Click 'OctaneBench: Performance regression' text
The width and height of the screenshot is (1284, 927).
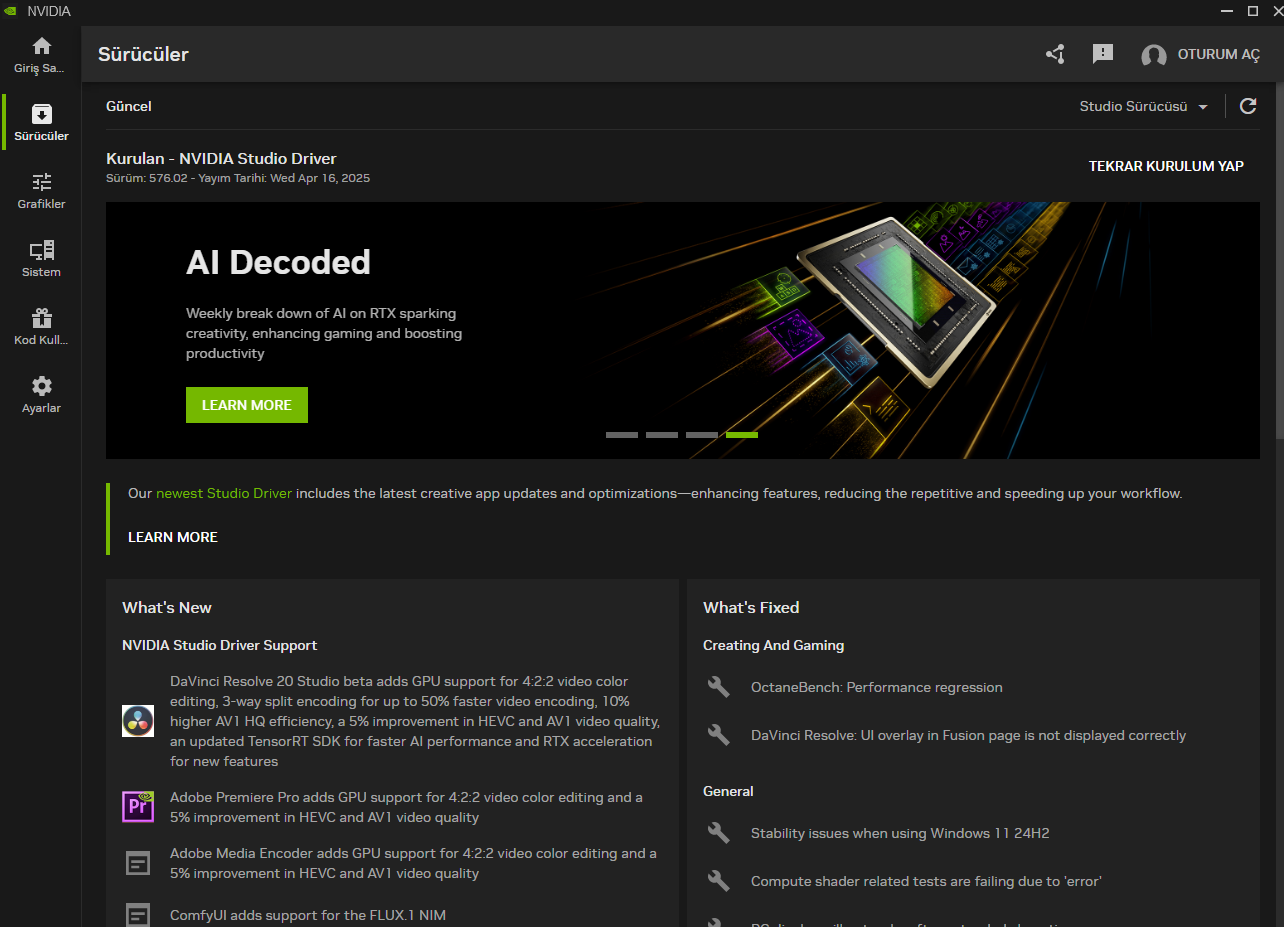[x=877, y=687]
